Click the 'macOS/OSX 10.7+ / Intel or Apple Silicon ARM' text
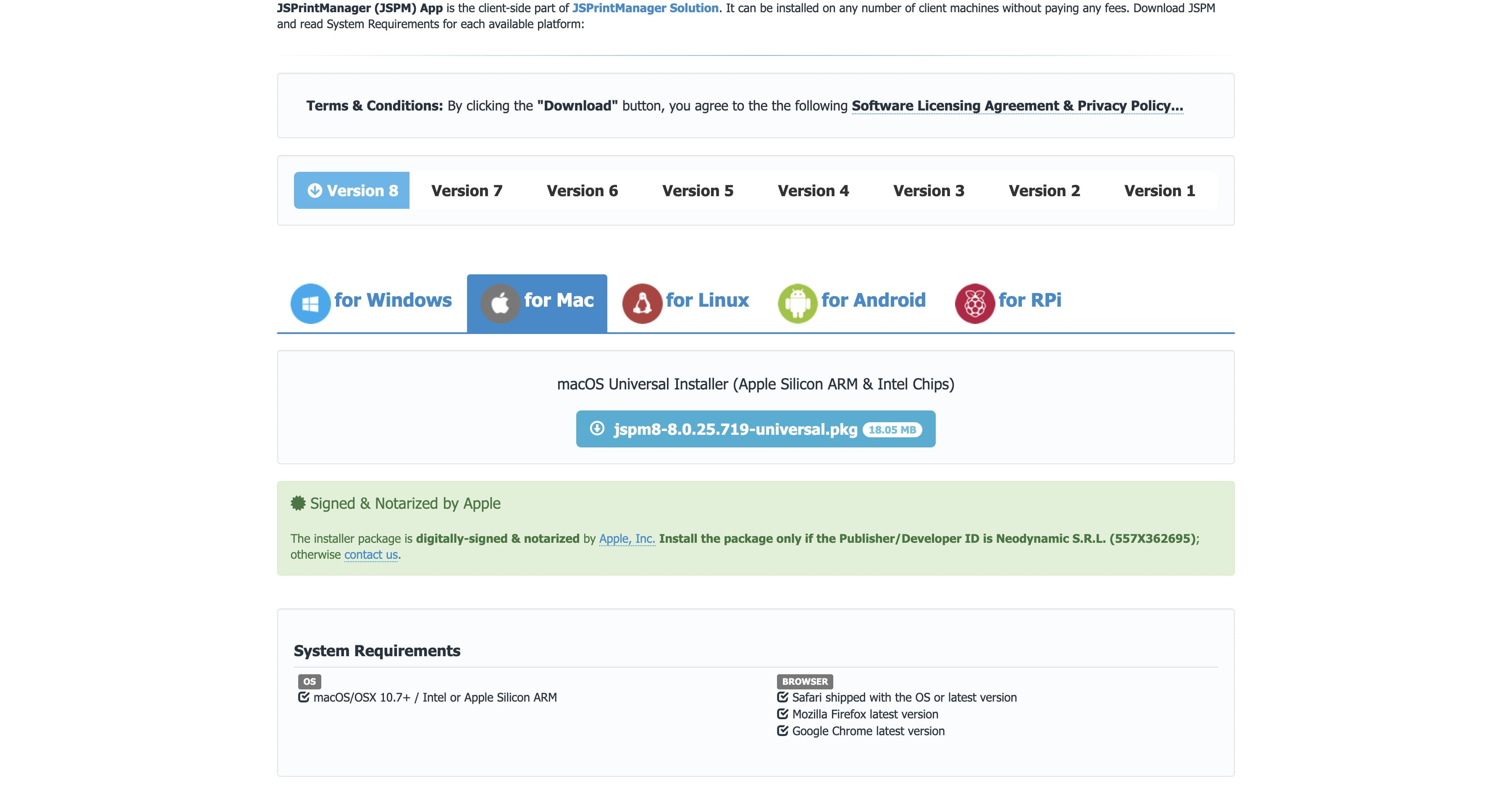 pos(435,697)
